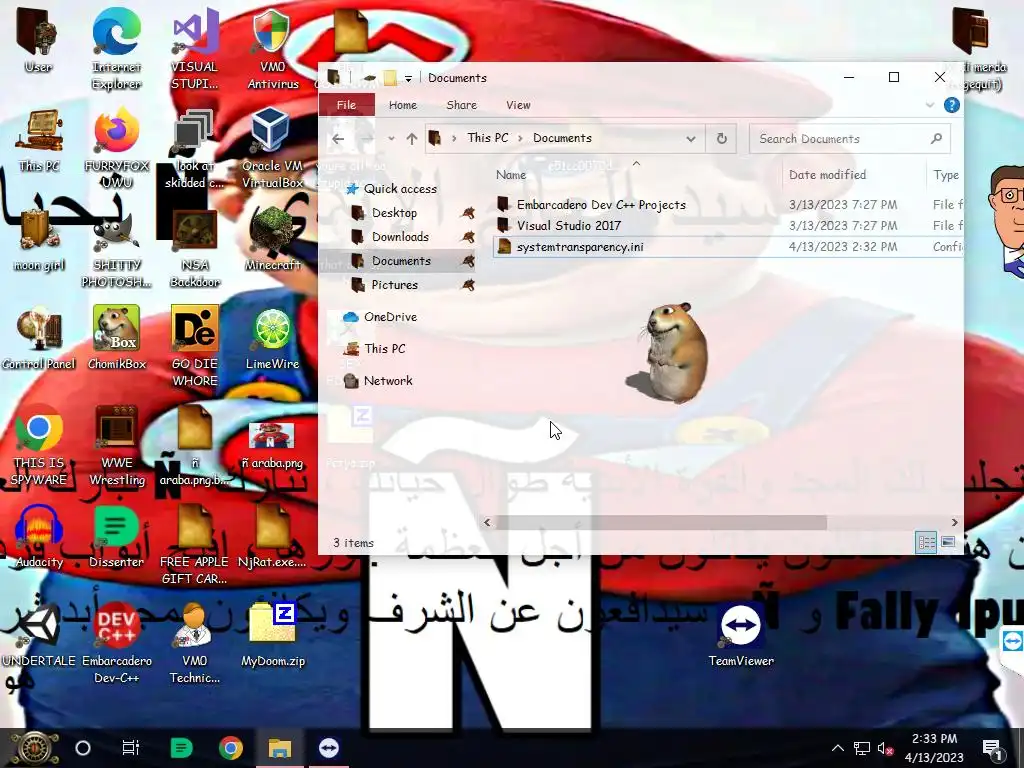Screen dimensions: 1024x768
Task: Open recent locations dropdown arrow
Action: (x=391, y=138)
